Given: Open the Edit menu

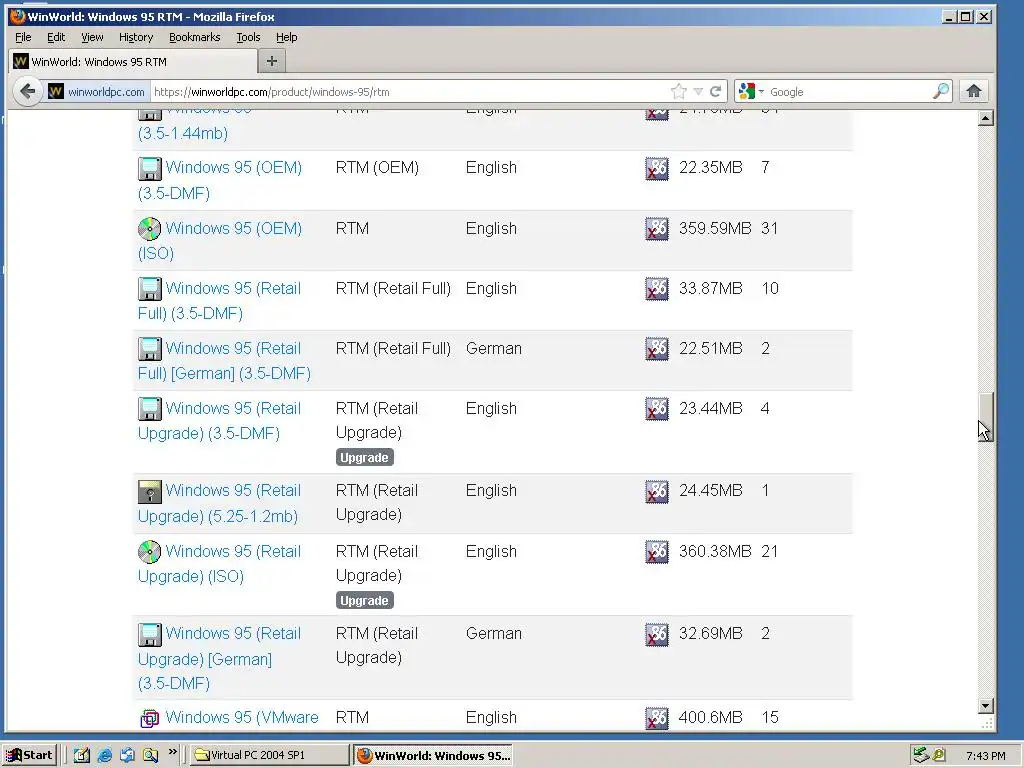Looking at the screenshot, I should point(56,37).
